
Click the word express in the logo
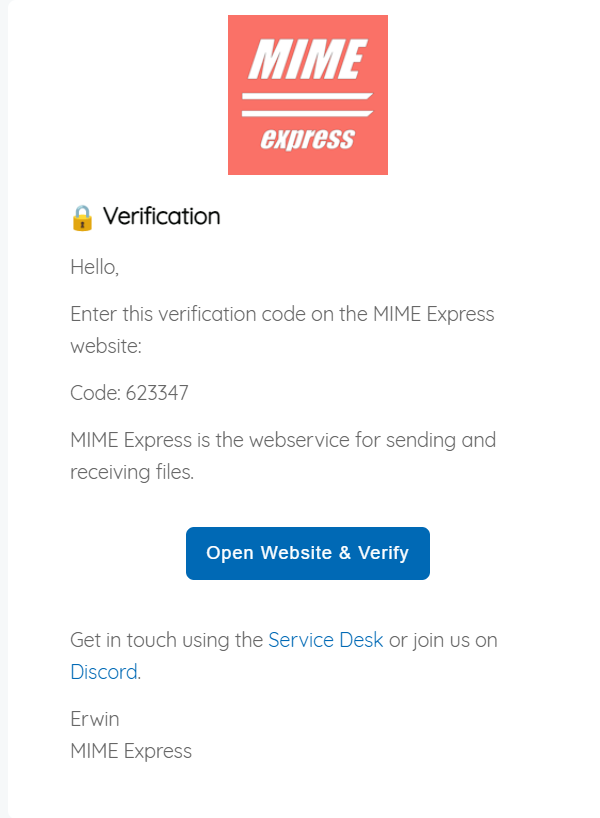tap(308, 139)
